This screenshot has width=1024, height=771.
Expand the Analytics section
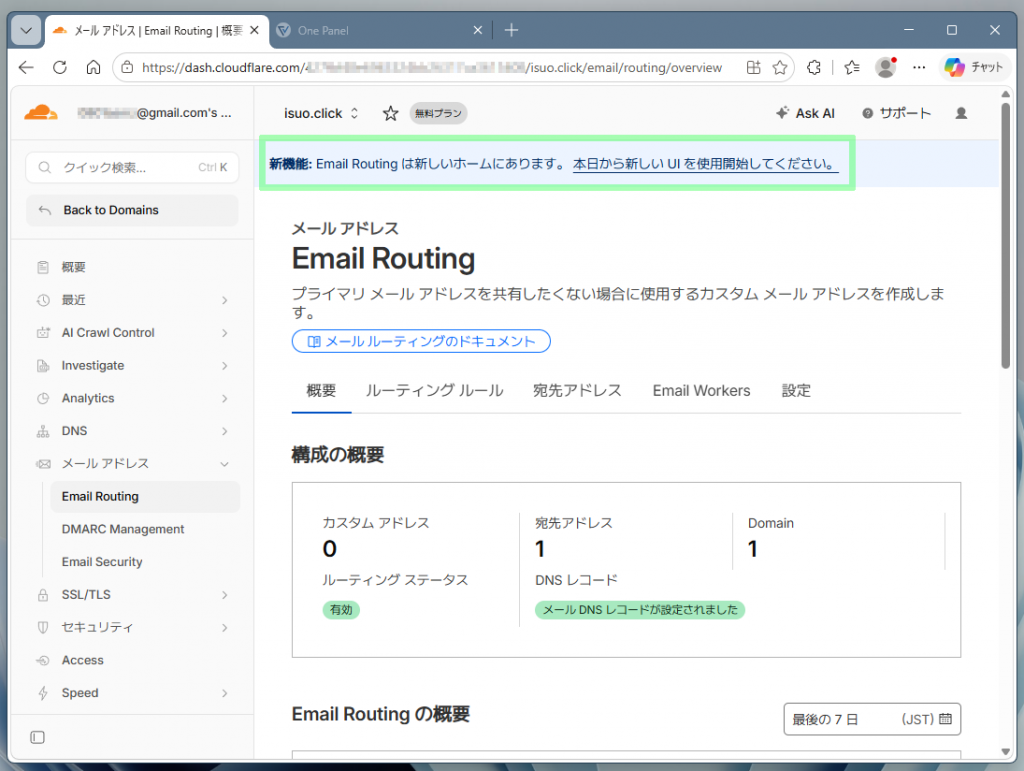tap(133, 398)
